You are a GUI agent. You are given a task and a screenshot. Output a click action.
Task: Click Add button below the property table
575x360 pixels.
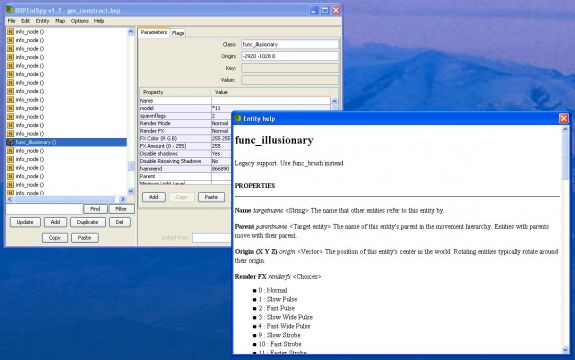tap(154, 197)
